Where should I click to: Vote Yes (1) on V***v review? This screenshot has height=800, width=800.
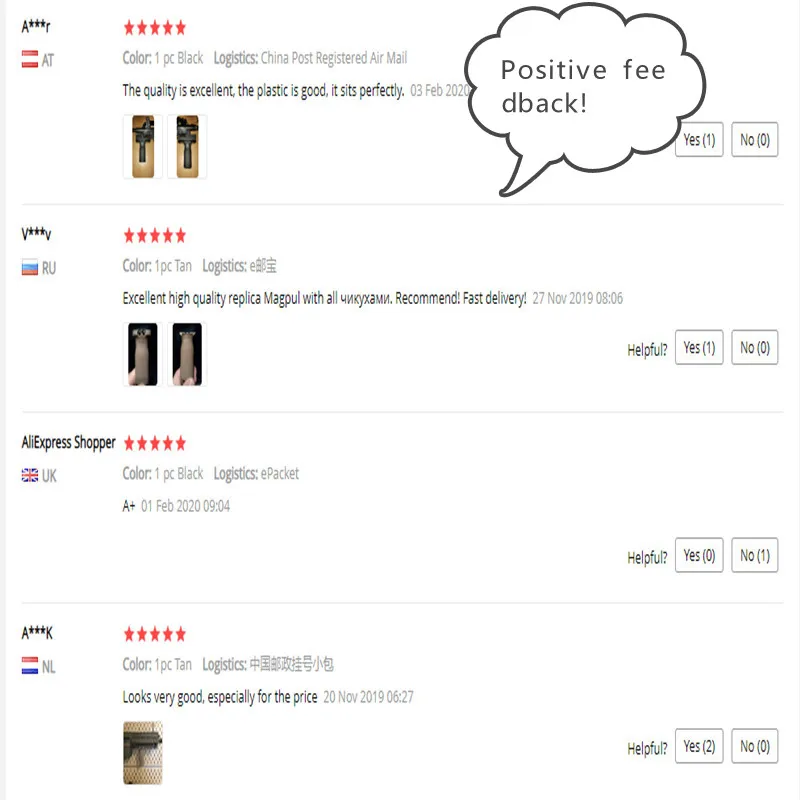(699, 347)
